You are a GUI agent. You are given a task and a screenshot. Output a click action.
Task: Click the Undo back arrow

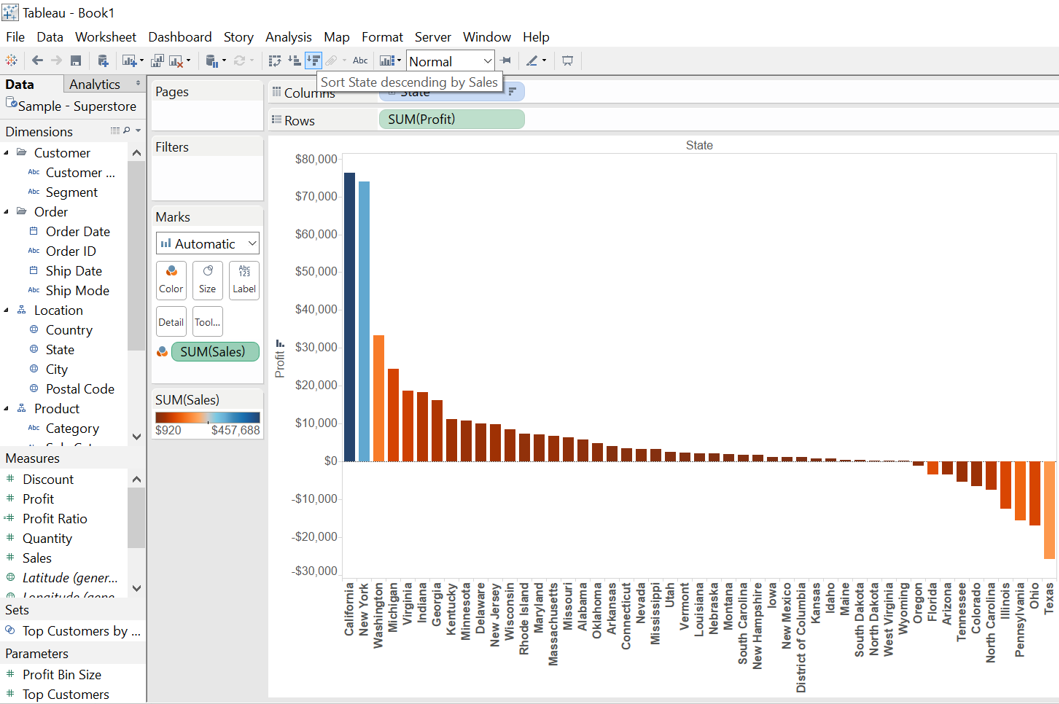point(37,61)
